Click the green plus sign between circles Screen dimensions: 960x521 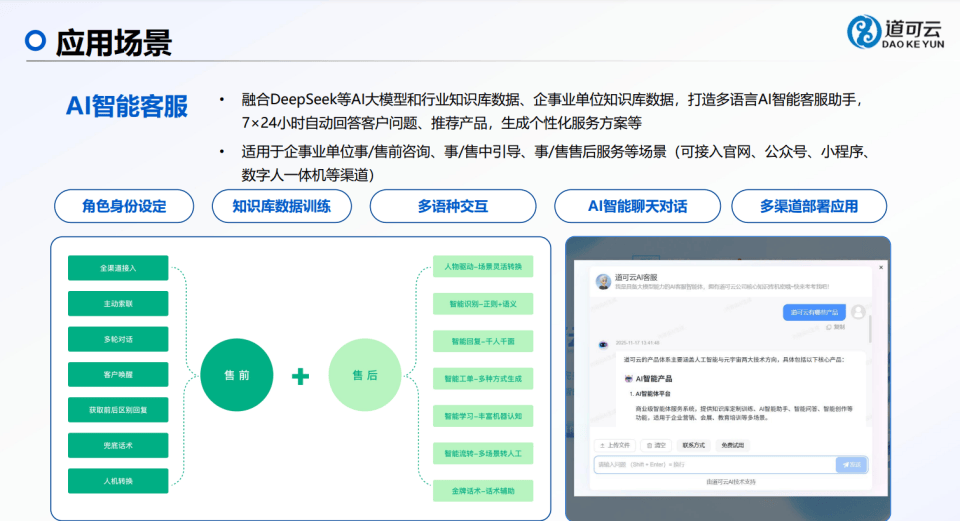[300, 376]
